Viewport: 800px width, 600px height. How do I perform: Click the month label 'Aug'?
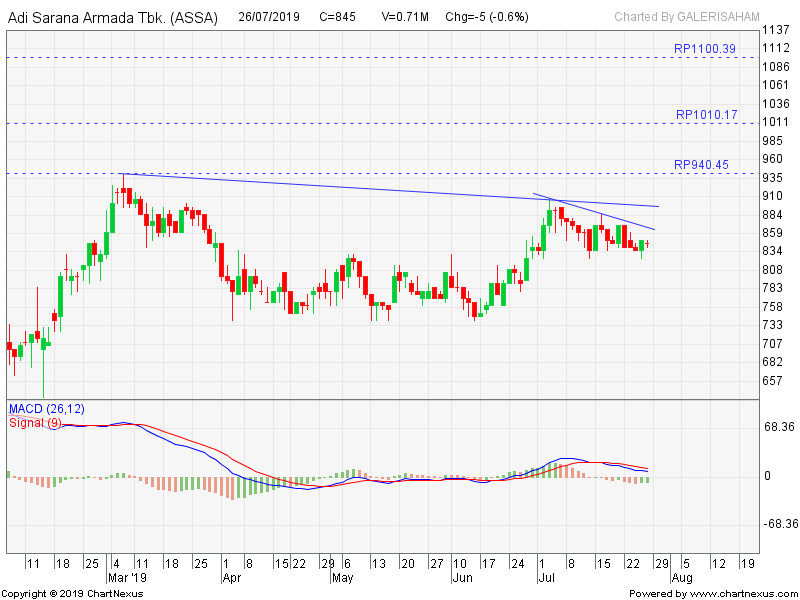coord(682,578)
